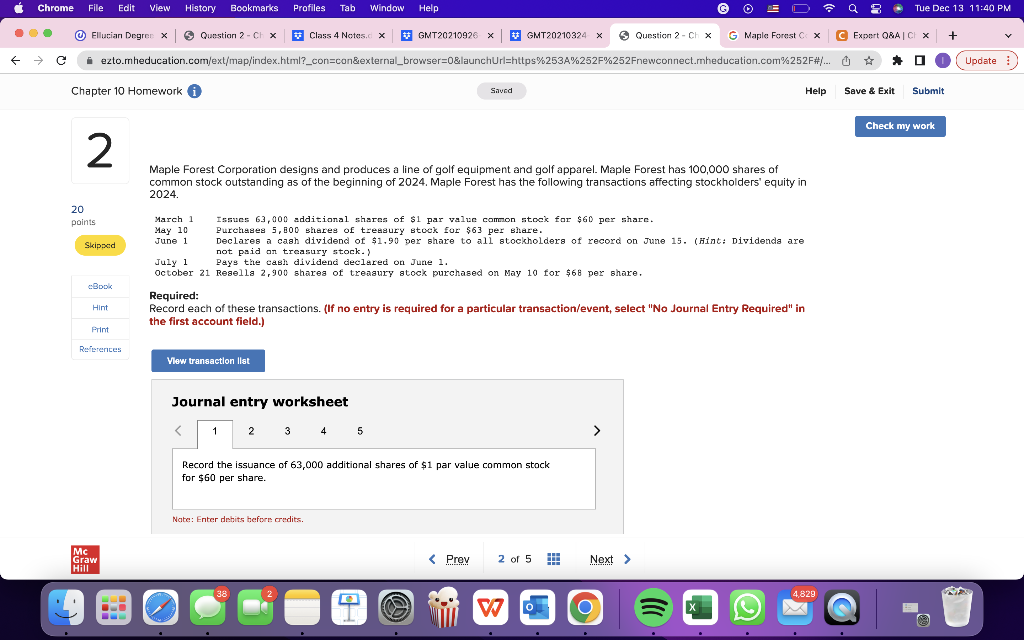Viewport: 1024px width, 640px height.
Task: Open WhatsApp from the Dock
Action: (745, 607)
